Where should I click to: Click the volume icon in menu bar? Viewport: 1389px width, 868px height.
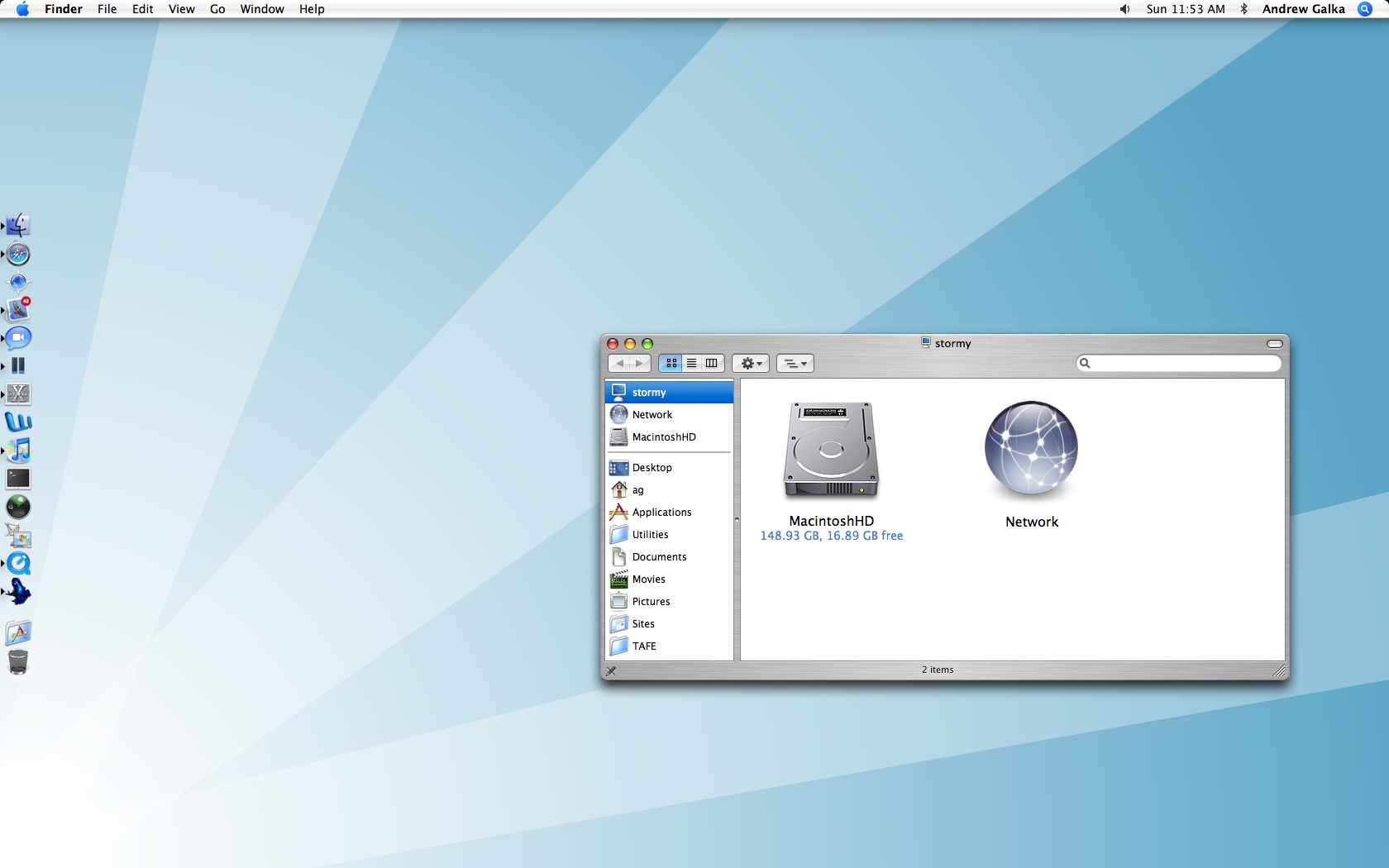pos(1124,9)
